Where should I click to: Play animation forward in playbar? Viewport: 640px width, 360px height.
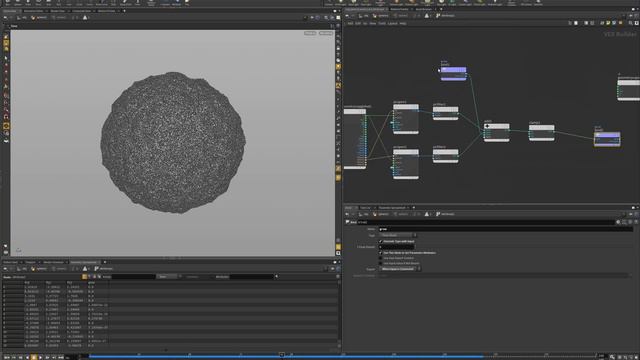click(40, 357)
